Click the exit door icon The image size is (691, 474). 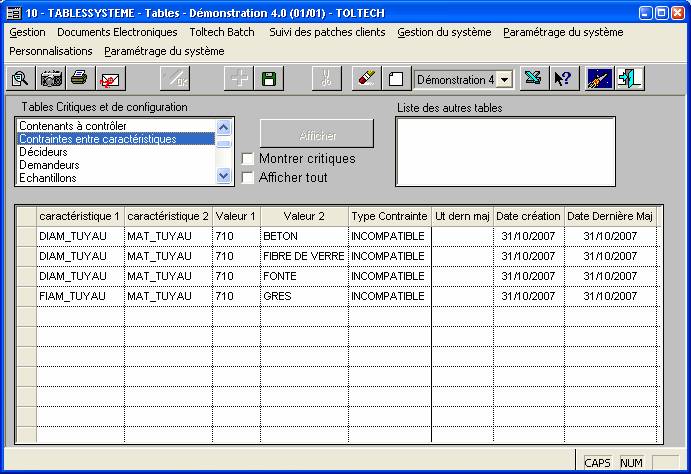(629, 79)
